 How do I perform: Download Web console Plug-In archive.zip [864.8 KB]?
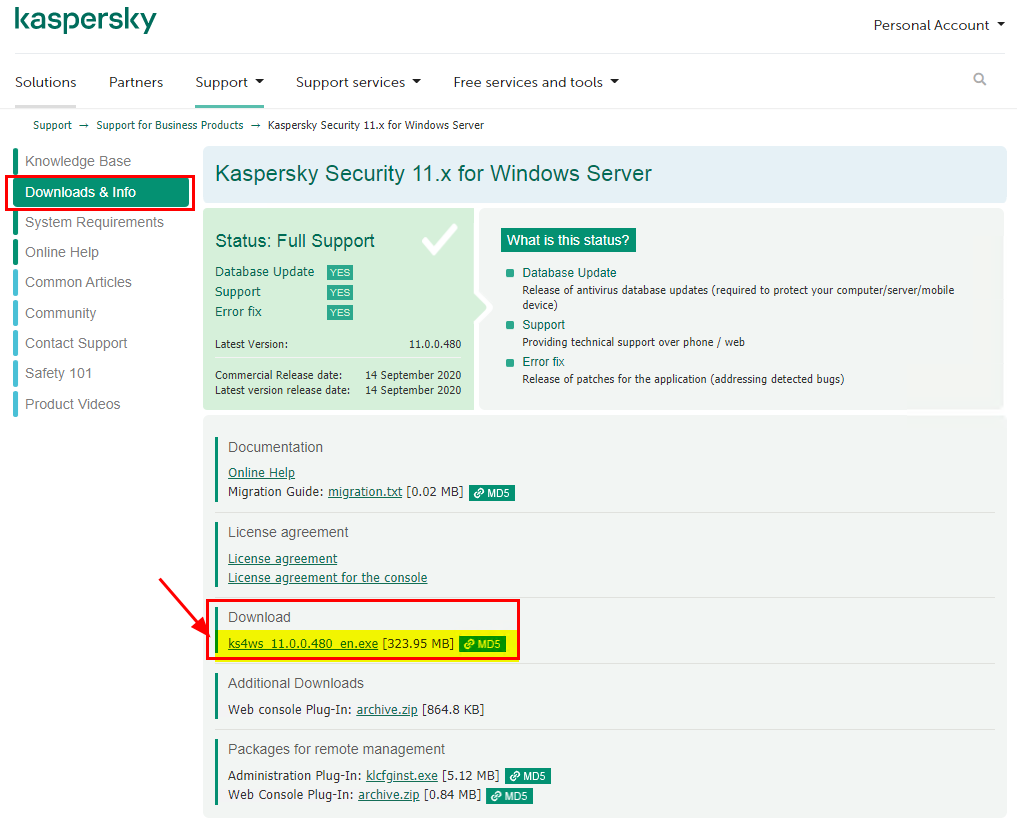coord(387,710)
